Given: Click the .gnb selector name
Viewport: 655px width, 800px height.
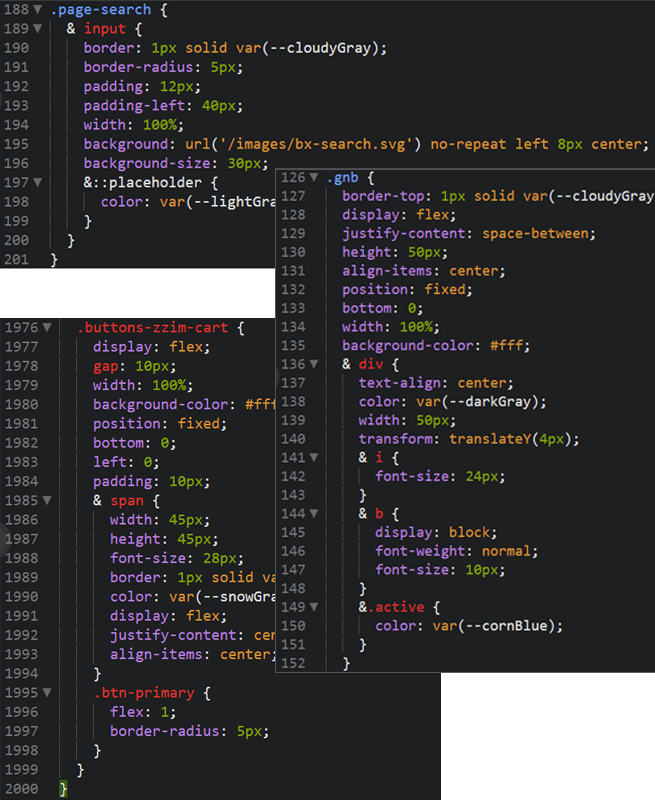Looking at the screenshot, I should pos(342,178).
